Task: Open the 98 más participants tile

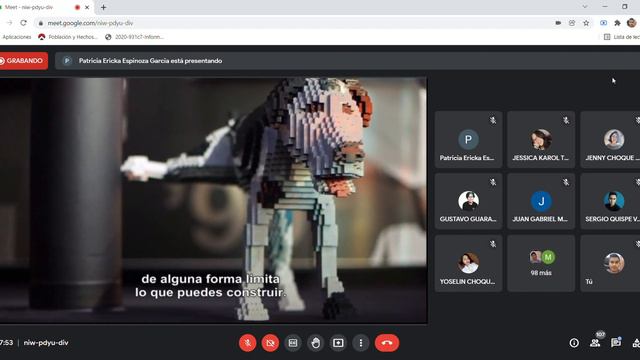Action: click(541, 263)
